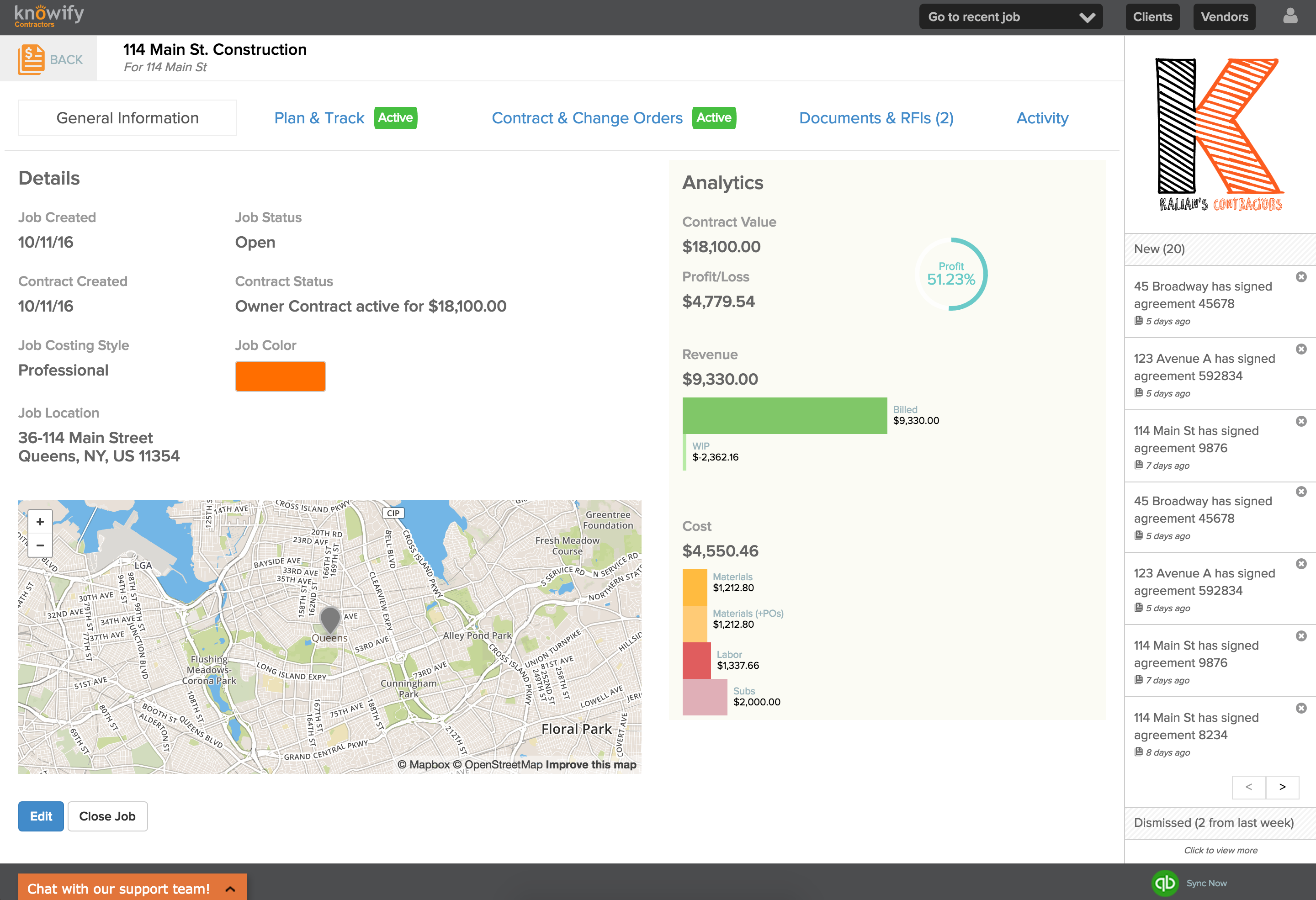Click the red Labor cost bar
This screenshot has height=900, width=1316.
click(696, 661)
